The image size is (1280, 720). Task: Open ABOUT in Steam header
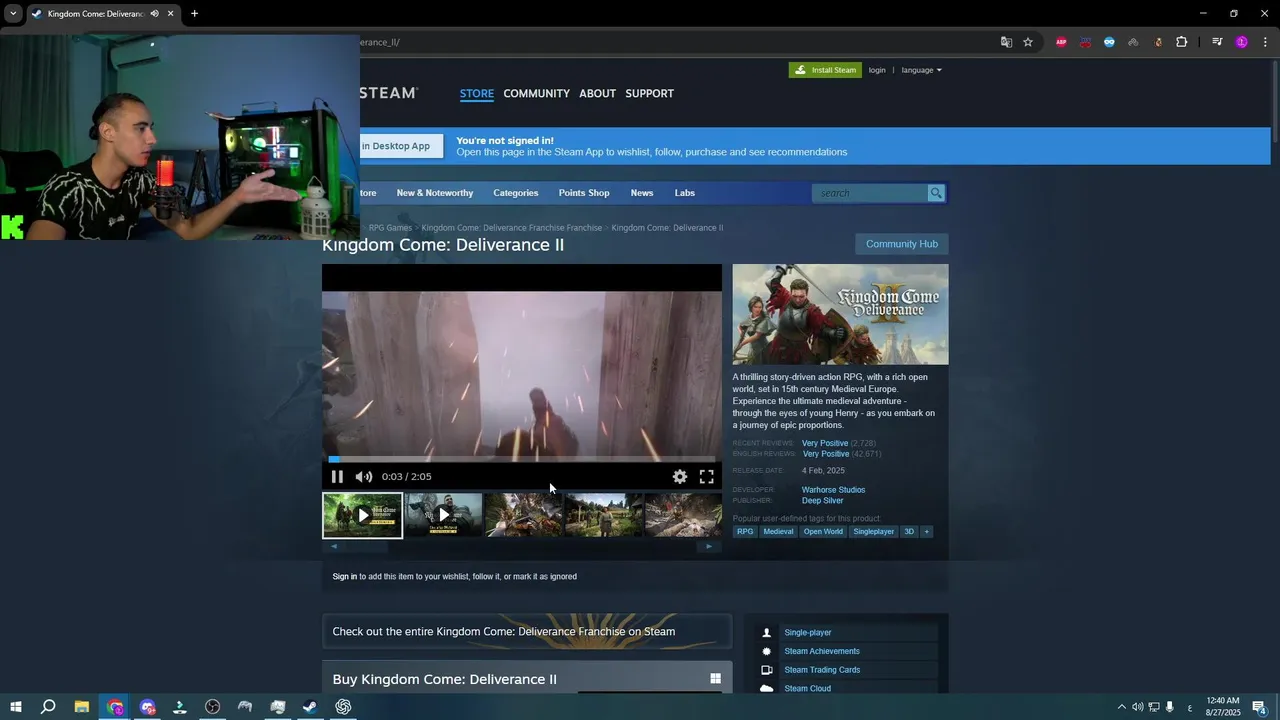click(x=597, y=93)
